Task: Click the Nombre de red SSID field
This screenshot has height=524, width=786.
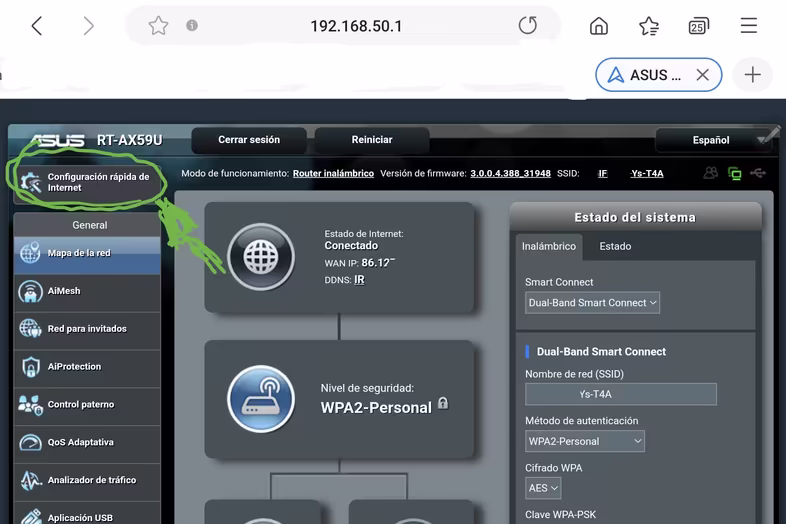Action: (621, 394)
